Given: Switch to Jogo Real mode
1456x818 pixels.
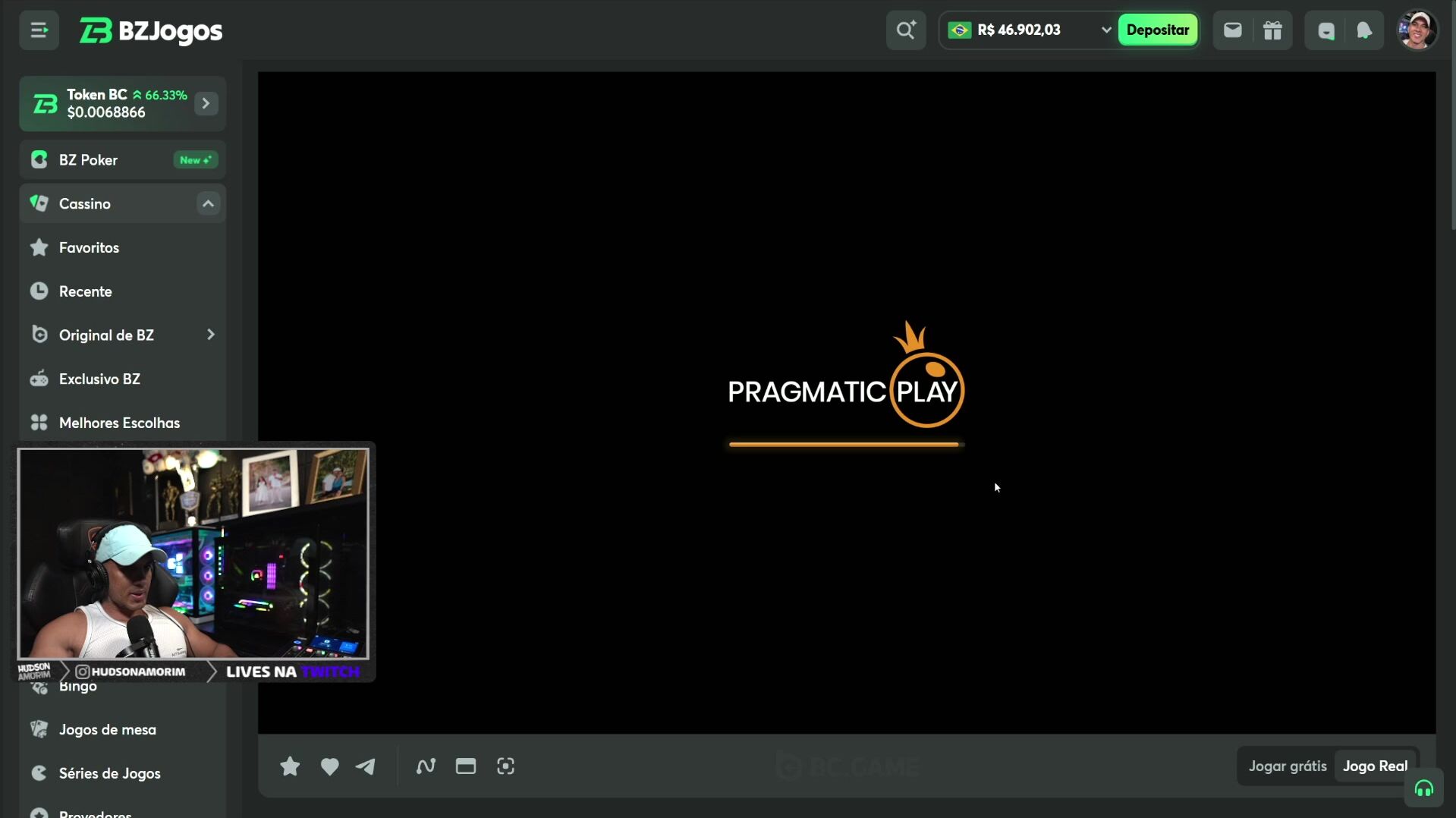Looking at the screenshot, I should [x=1375, y=766].
